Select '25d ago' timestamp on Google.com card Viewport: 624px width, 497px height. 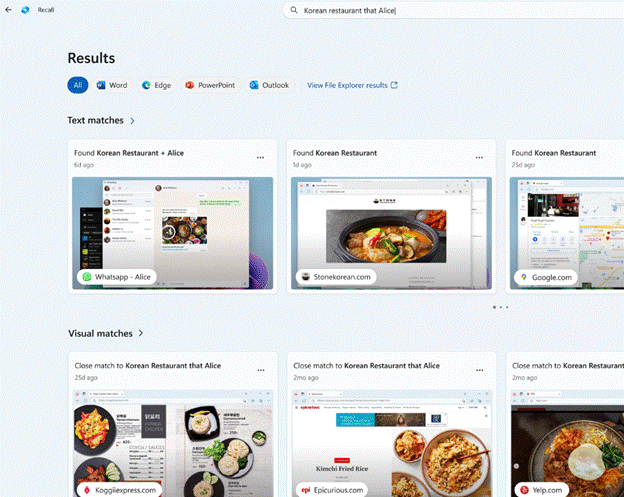(x=523, y=165)
